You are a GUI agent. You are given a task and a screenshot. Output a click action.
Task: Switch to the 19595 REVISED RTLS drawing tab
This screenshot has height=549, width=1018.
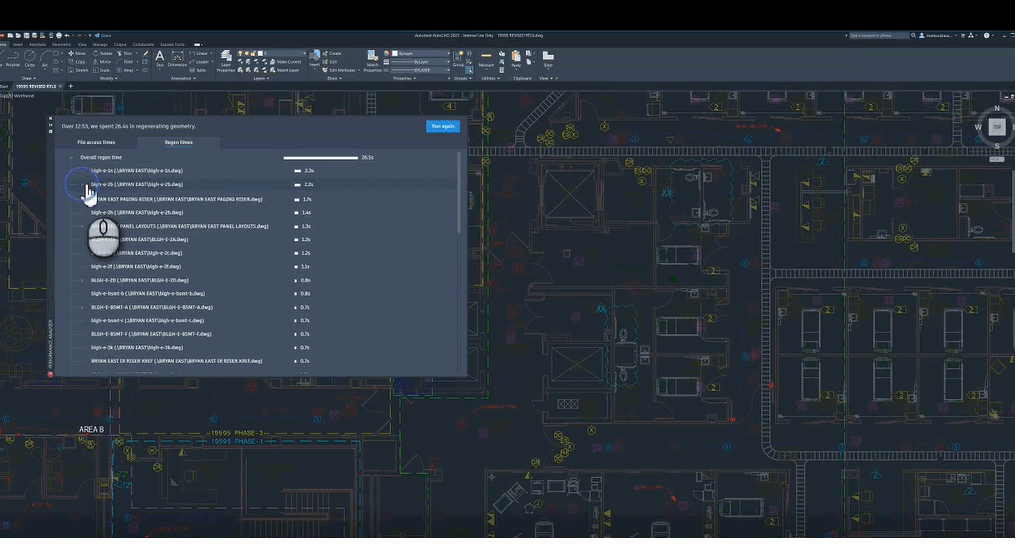(x=36, y=86)
